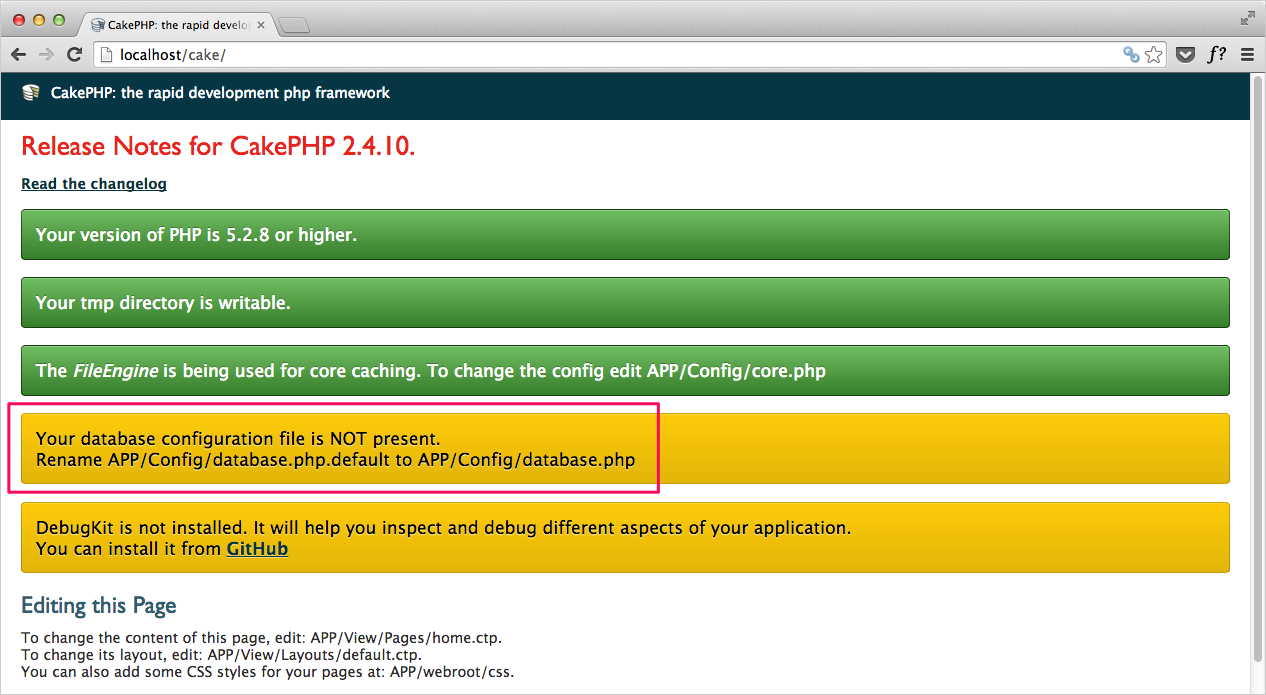
Task: Click the Editing this Page heading
Action: (99, 606)
